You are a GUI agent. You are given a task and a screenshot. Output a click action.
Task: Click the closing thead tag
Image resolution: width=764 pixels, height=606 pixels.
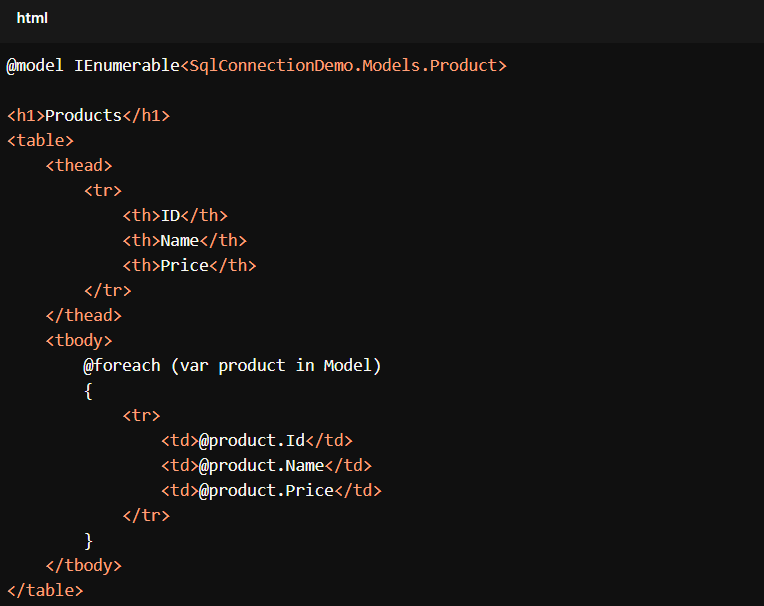tap(84, 316)
